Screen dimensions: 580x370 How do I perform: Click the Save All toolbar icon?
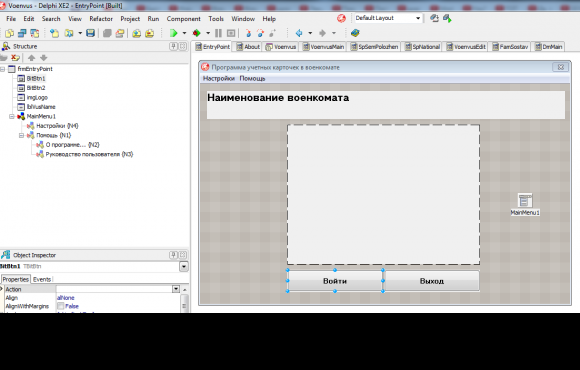107,33
